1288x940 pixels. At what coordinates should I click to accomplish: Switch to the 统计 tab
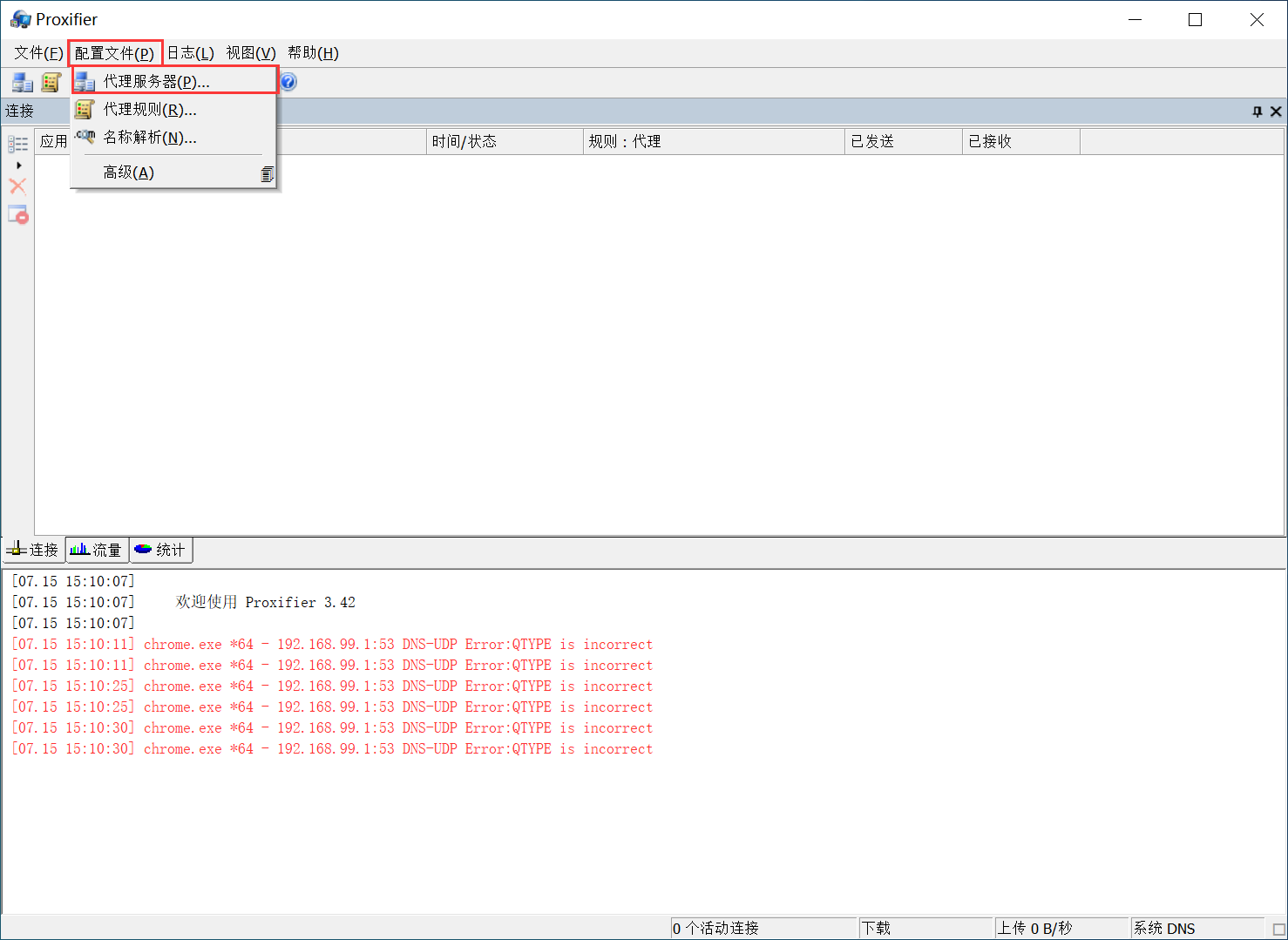(160, 550)
